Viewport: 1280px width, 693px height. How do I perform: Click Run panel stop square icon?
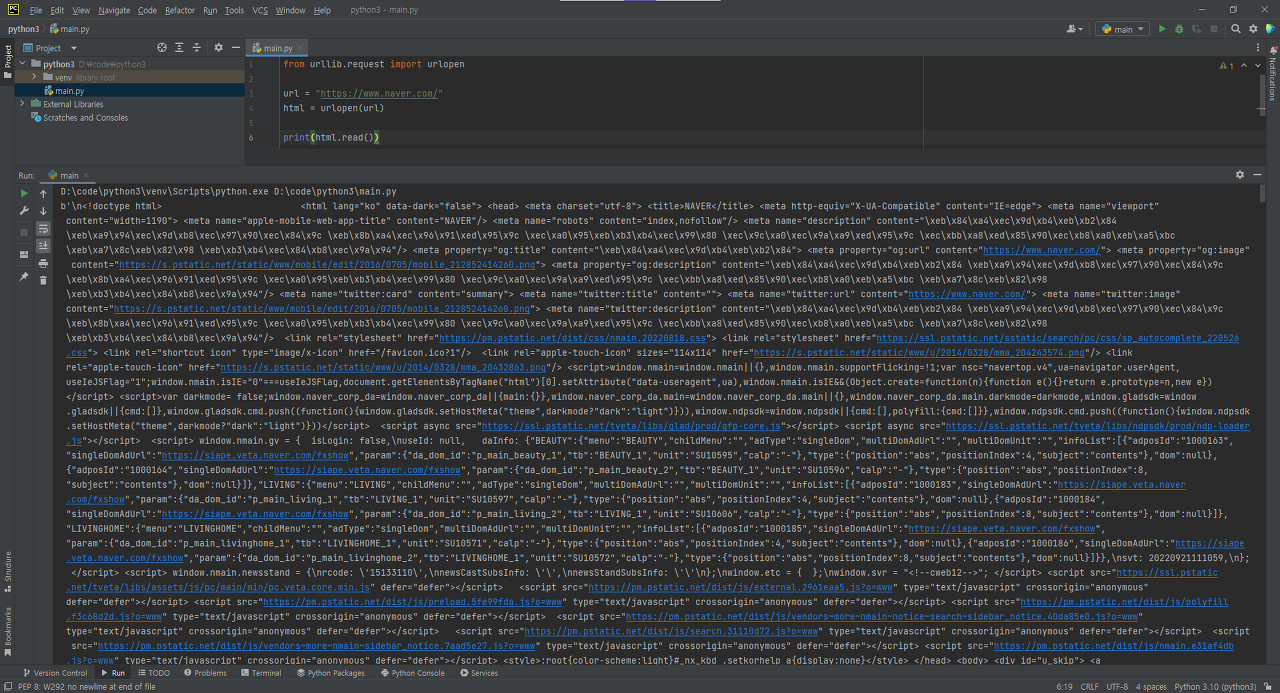[25, 232]
